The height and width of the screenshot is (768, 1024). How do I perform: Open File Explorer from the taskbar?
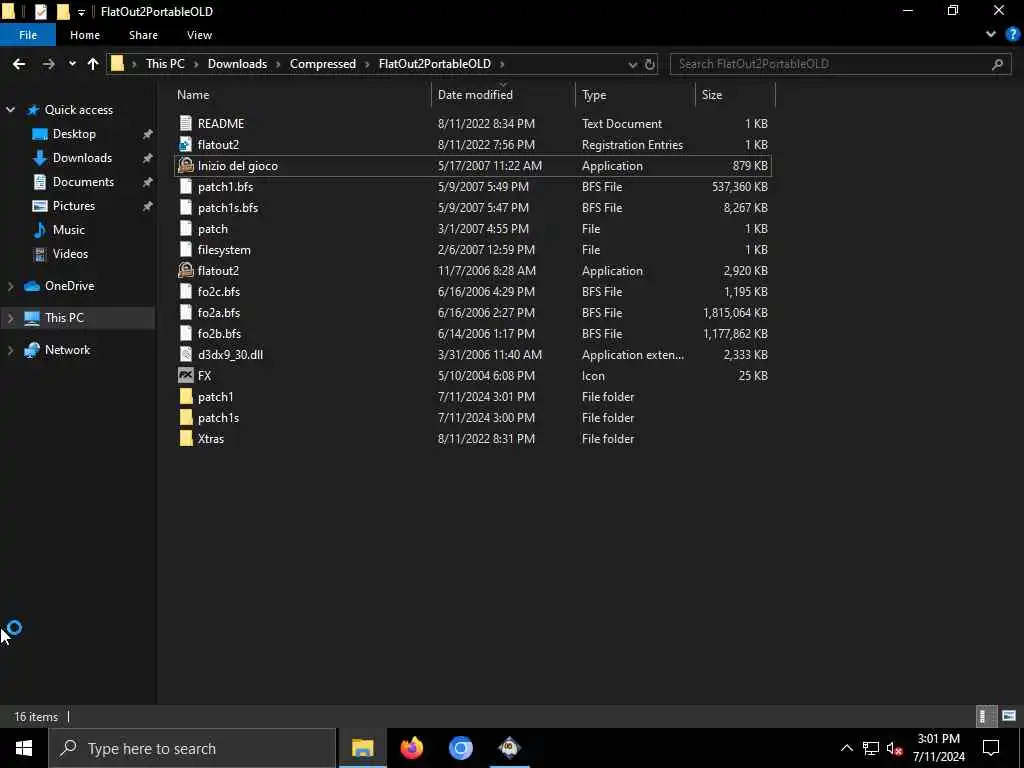click(x=362, y=748)
